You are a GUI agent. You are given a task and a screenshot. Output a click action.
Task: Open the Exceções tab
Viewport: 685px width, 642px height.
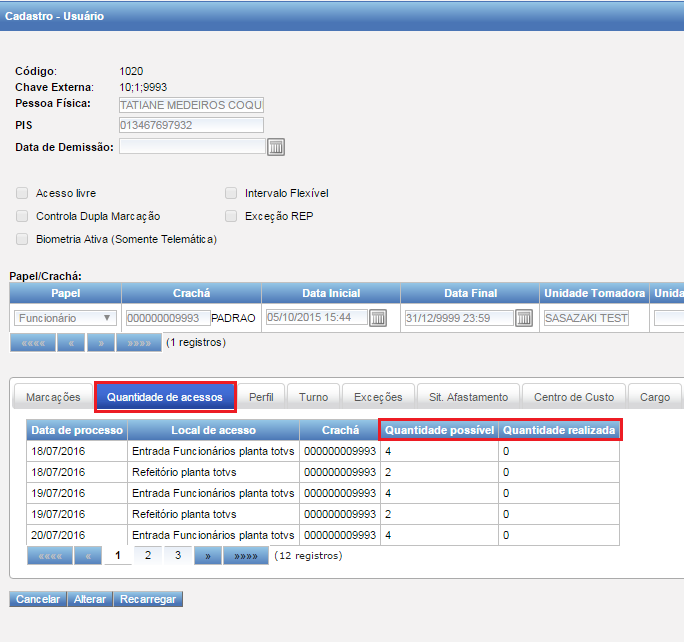pos(378,397)
